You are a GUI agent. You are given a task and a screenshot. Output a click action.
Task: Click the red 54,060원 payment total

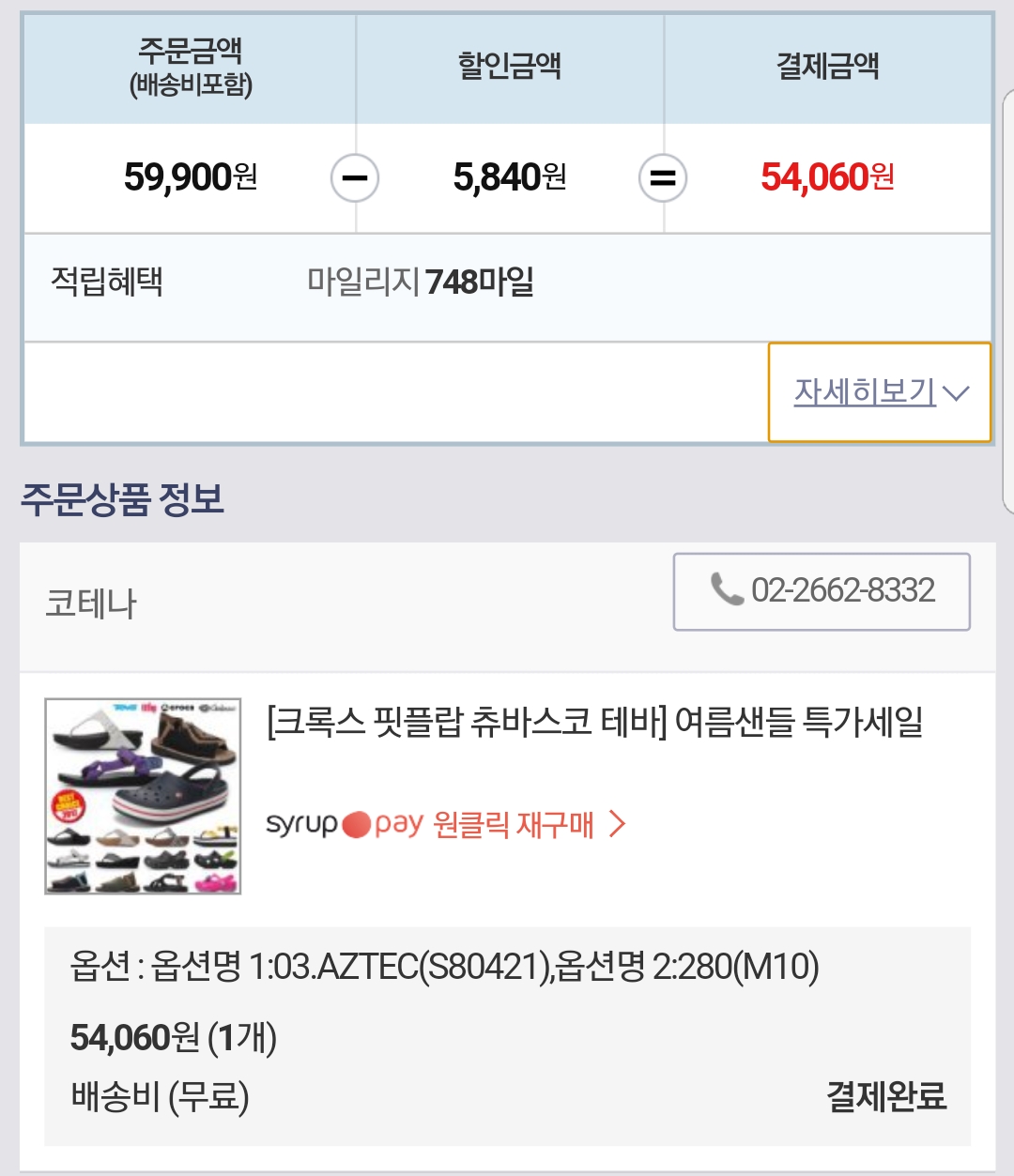tap(827, 176)
